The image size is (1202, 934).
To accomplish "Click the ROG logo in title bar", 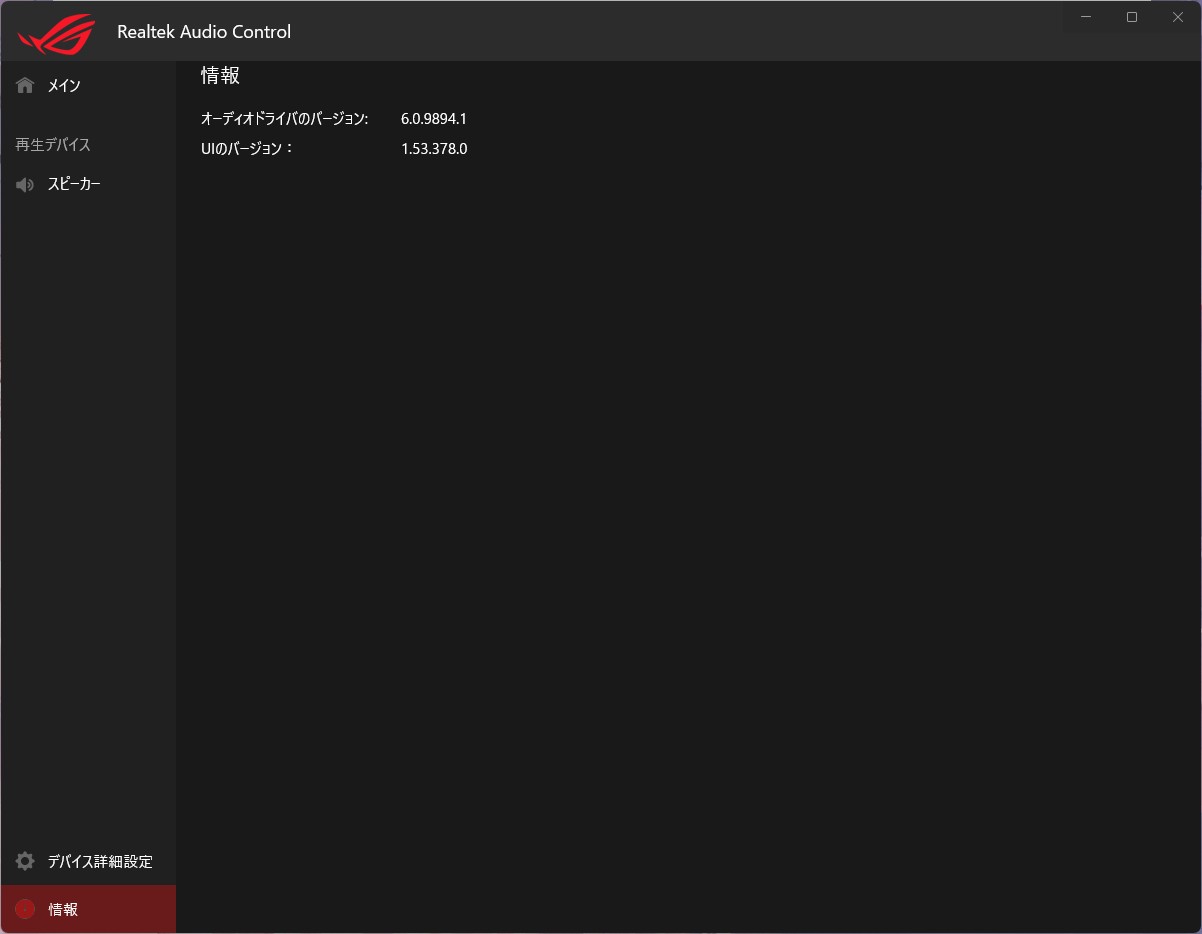I will [x=56, y=33].
